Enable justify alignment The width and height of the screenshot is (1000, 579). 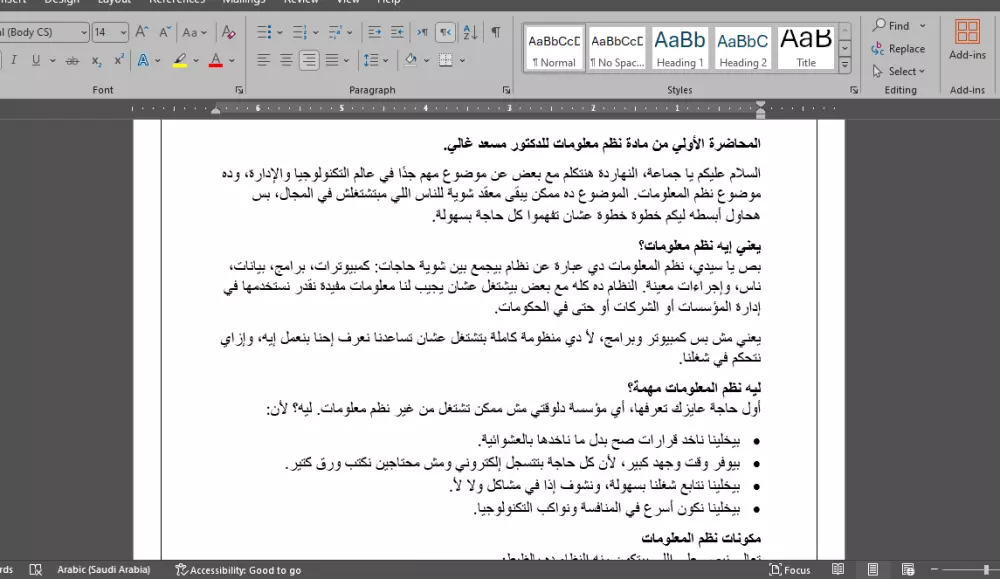tap(332, 60)
